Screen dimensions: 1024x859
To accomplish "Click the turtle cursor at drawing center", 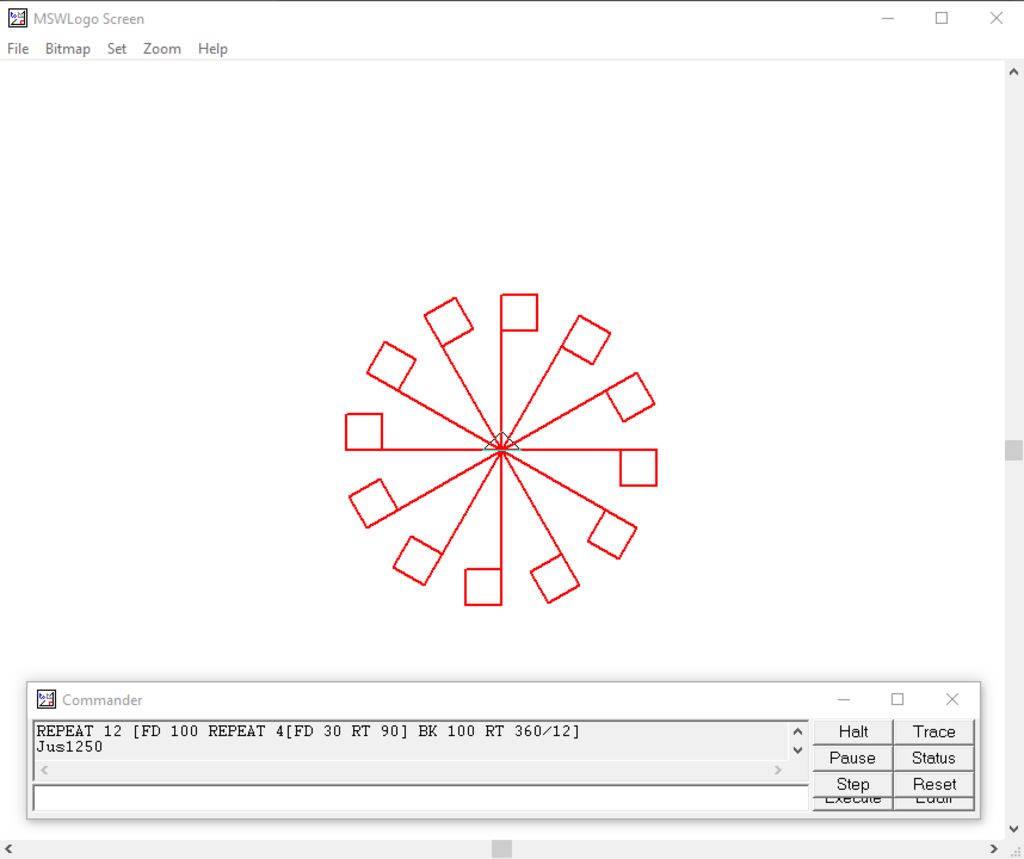I will point(502,442).
